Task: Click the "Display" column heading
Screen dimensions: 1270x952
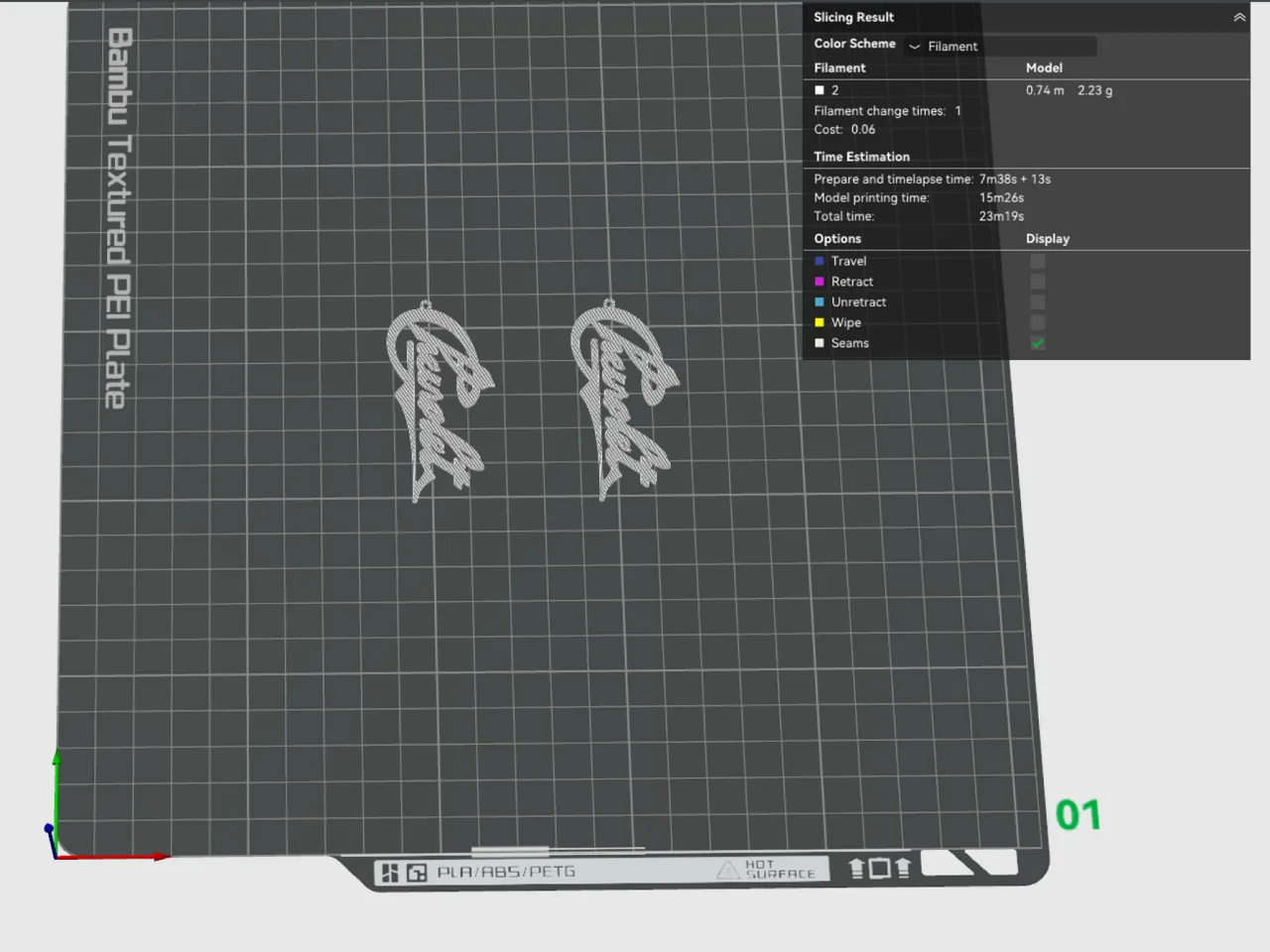Action: click(1048, 239)
